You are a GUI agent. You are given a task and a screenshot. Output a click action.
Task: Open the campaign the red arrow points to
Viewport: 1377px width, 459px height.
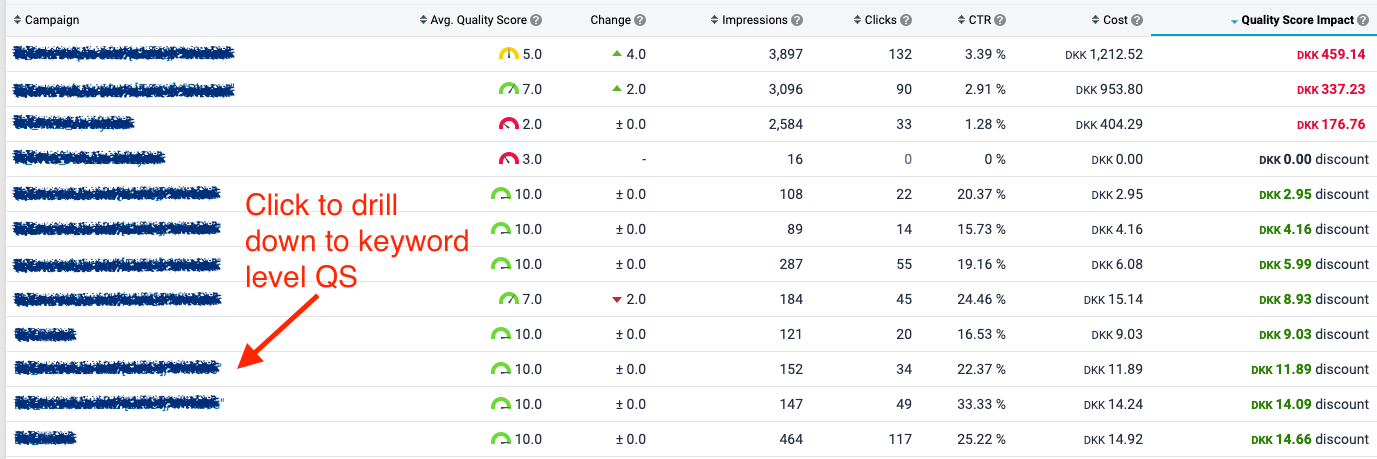(117, 368)
